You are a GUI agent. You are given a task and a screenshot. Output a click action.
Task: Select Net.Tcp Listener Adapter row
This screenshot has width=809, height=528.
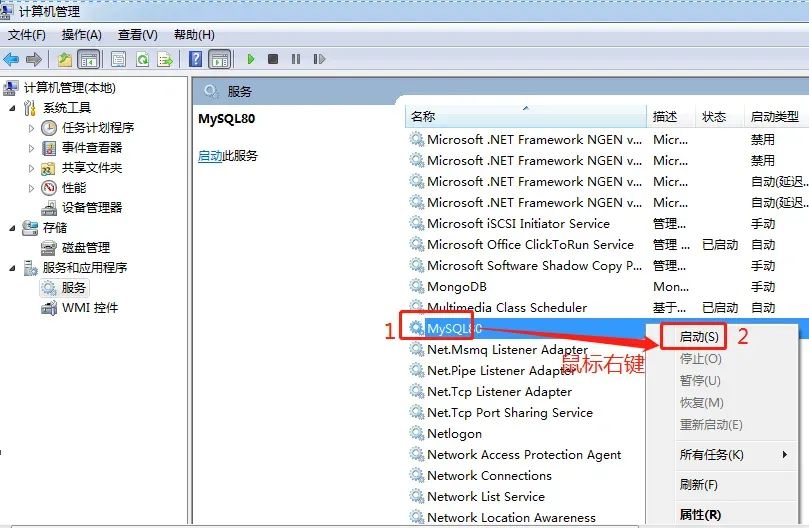click(x=526, y=391)
